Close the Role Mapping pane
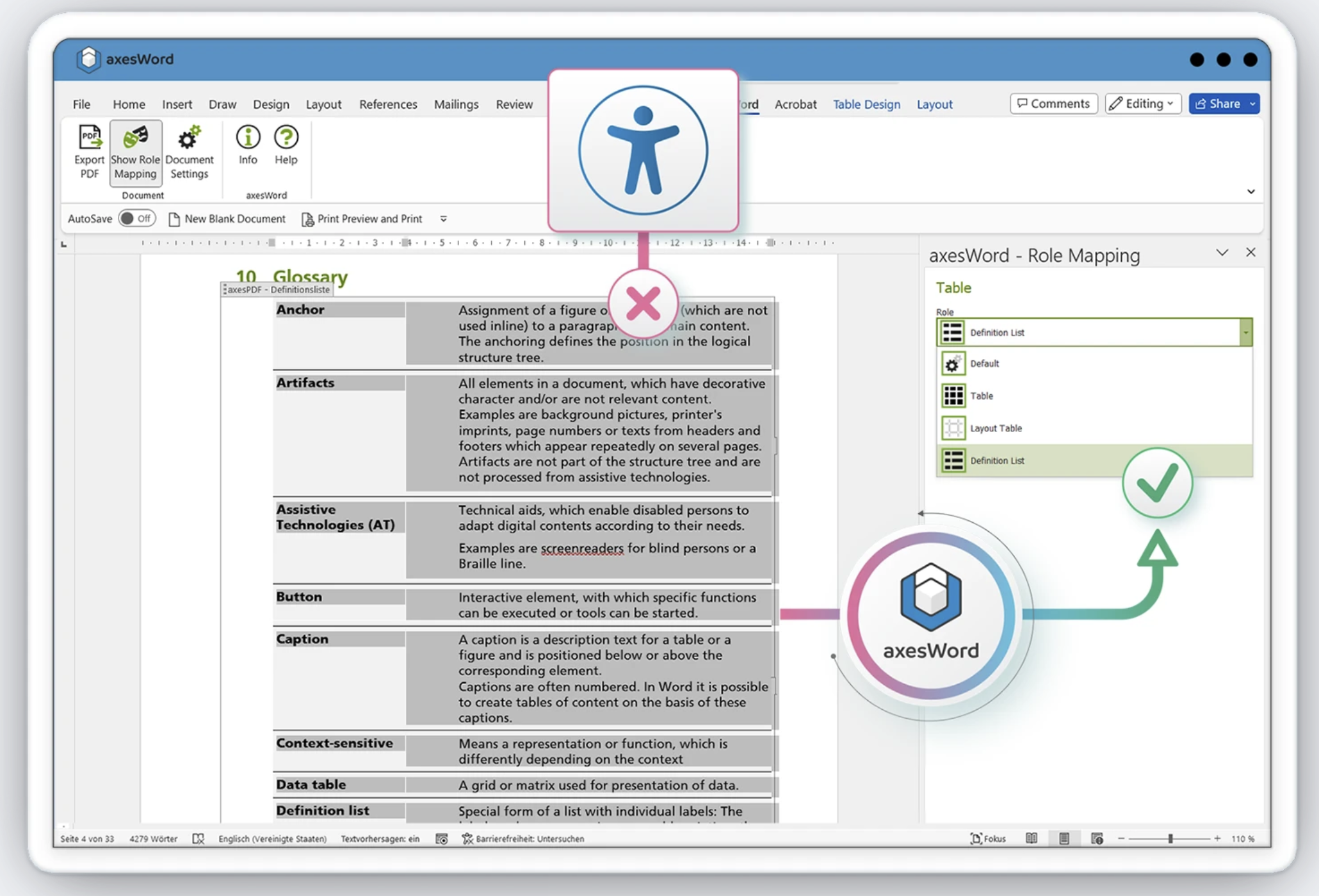 pos(1250,253)
